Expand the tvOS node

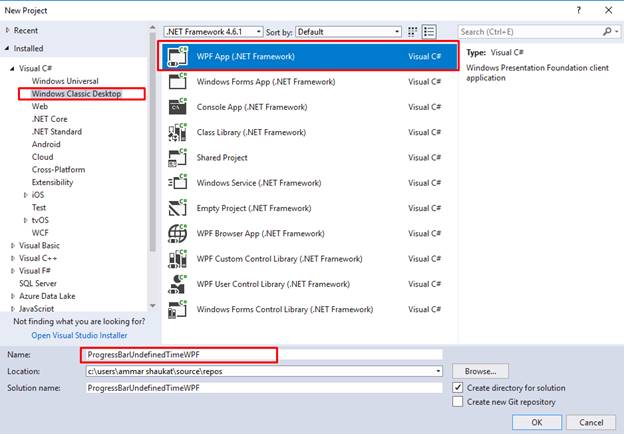click(x=25, y=220)
